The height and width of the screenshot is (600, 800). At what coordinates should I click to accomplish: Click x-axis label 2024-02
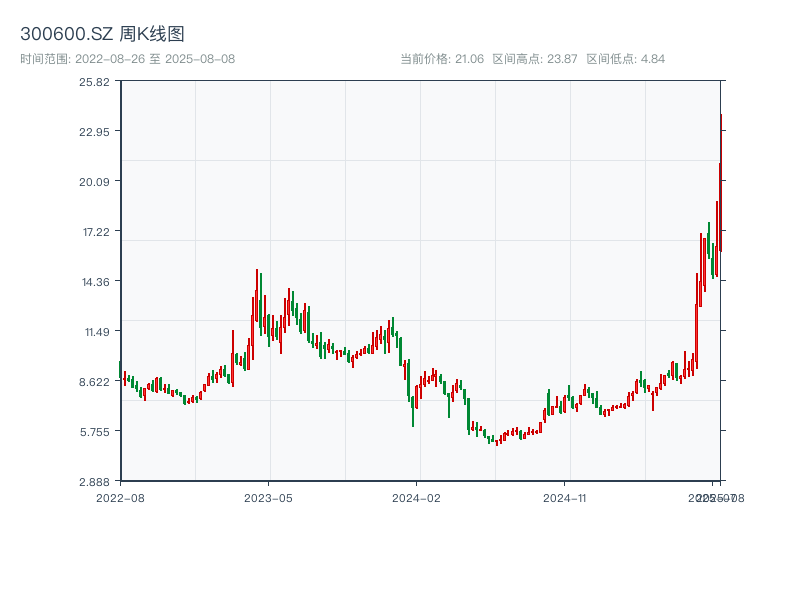[416, 498]
